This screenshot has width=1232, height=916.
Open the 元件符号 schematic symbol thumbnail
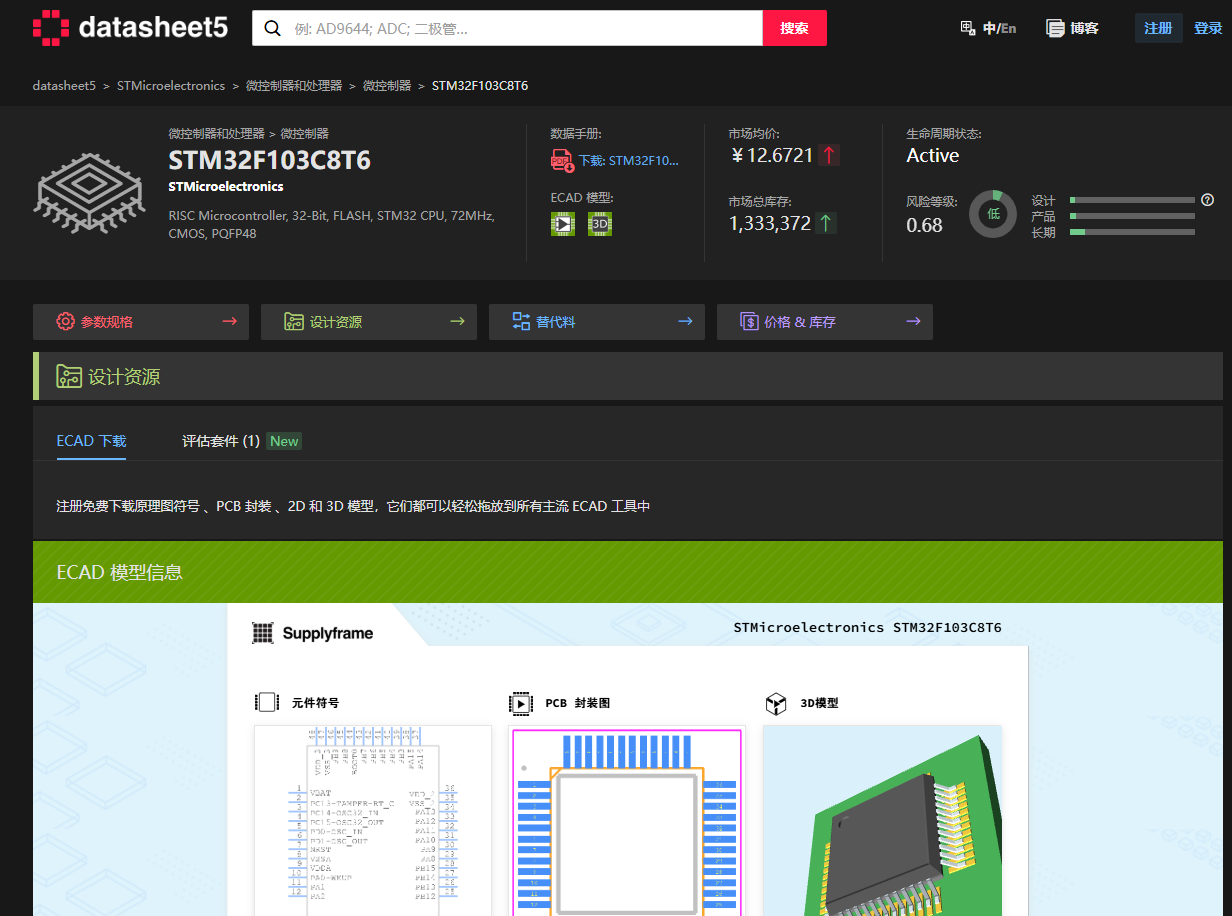point(373,820)
